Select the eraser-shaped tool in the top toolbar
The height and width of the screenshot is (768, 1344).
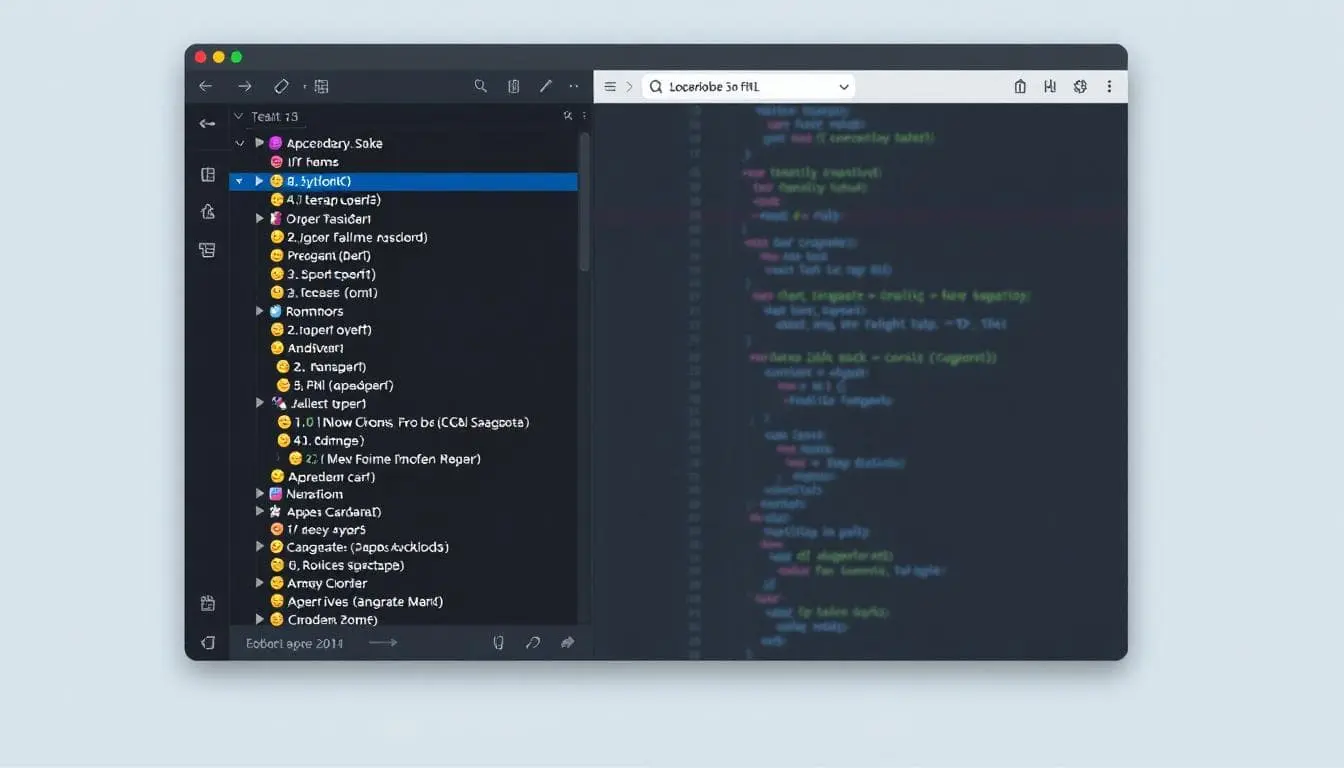coord(281,86)
